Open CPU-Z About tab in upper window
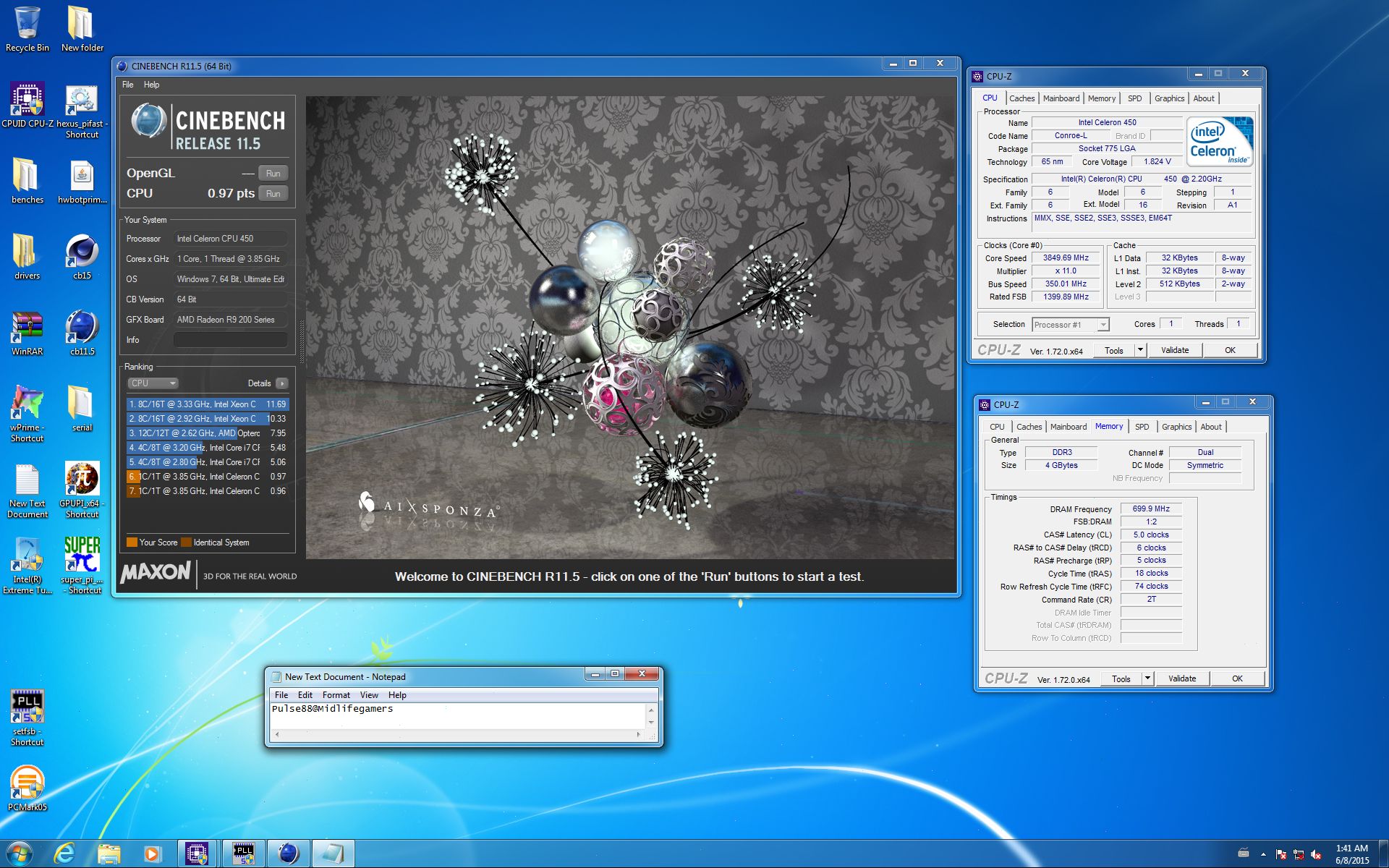Image resolution: width=1389 pixels, height=868 pixels. pyautogui.click(x=1204, y=98)
